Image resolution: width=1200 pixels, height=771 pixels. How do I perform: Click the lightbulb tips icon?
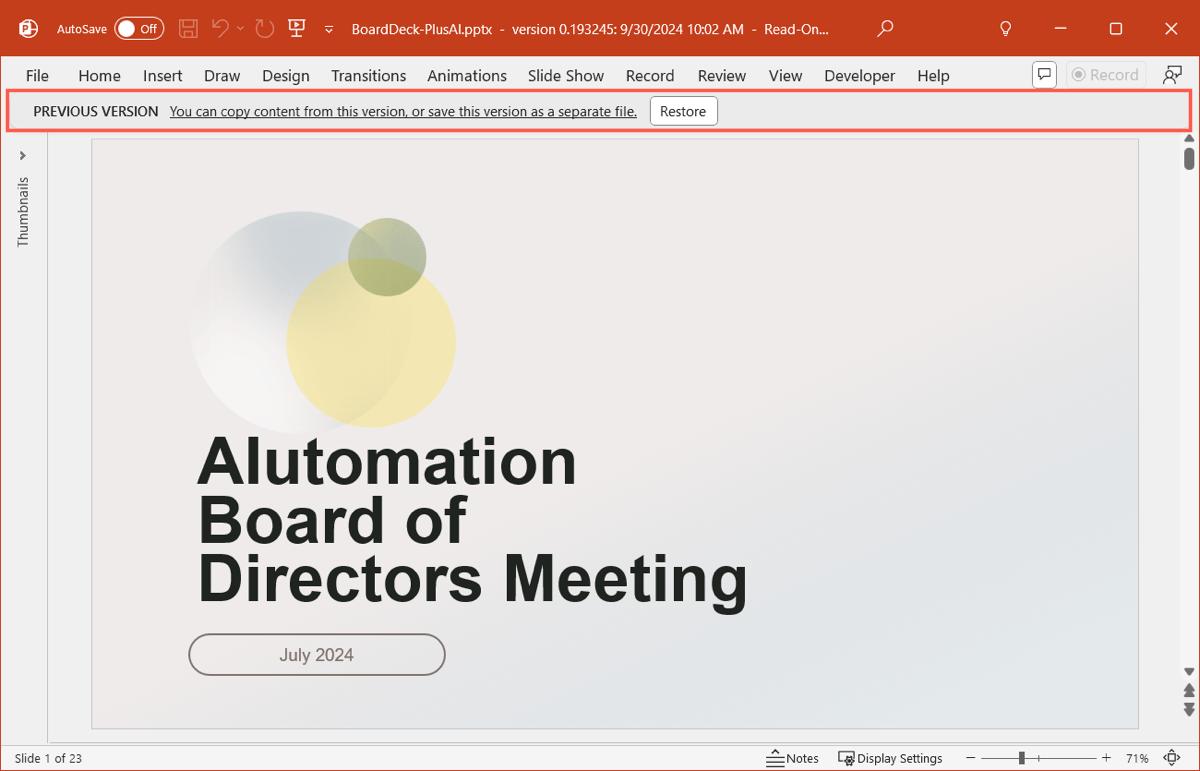(x=1006, y=29)
